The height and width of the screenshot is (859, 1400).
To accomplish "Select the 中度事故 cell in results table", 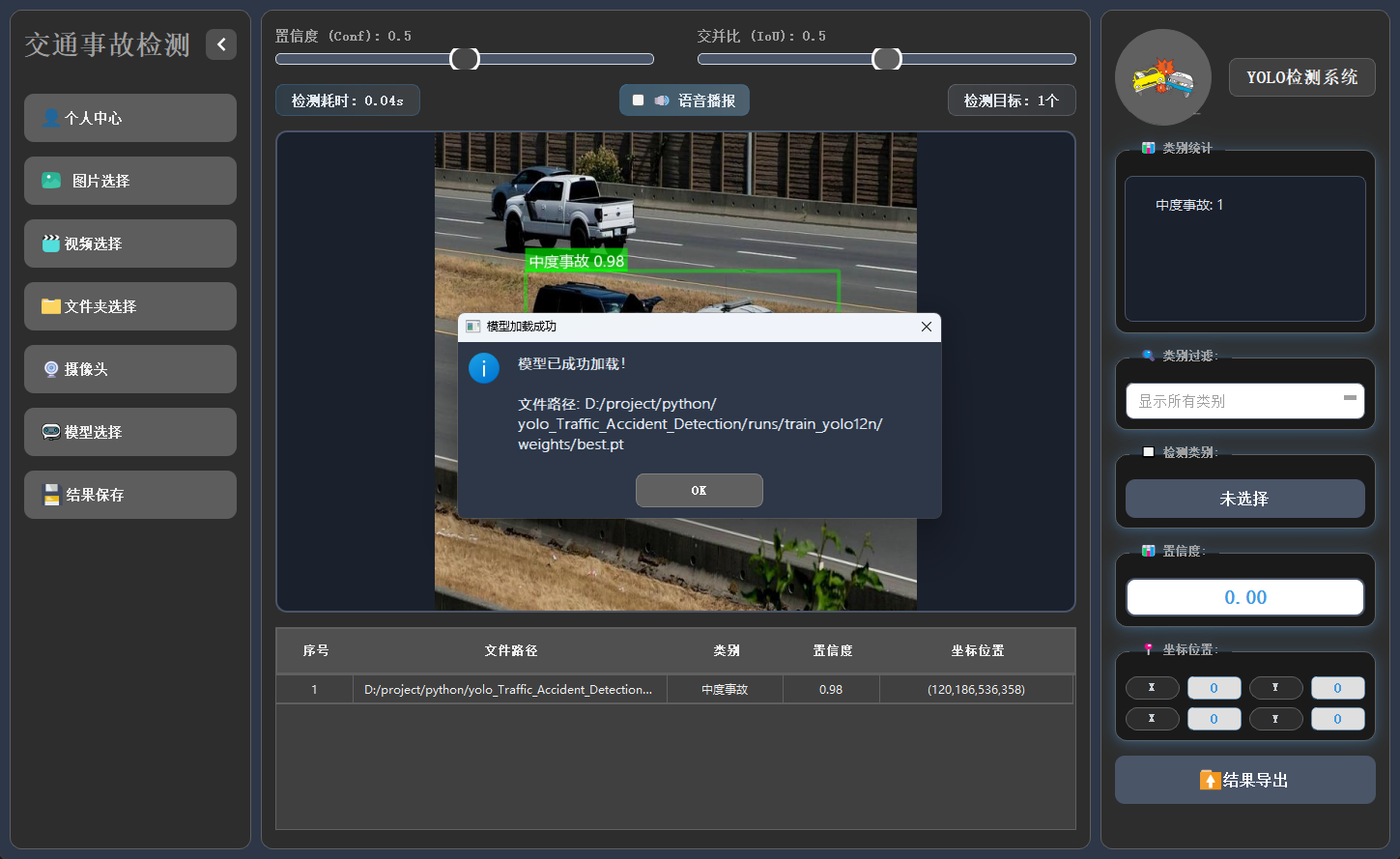I will tap(725, 689).
